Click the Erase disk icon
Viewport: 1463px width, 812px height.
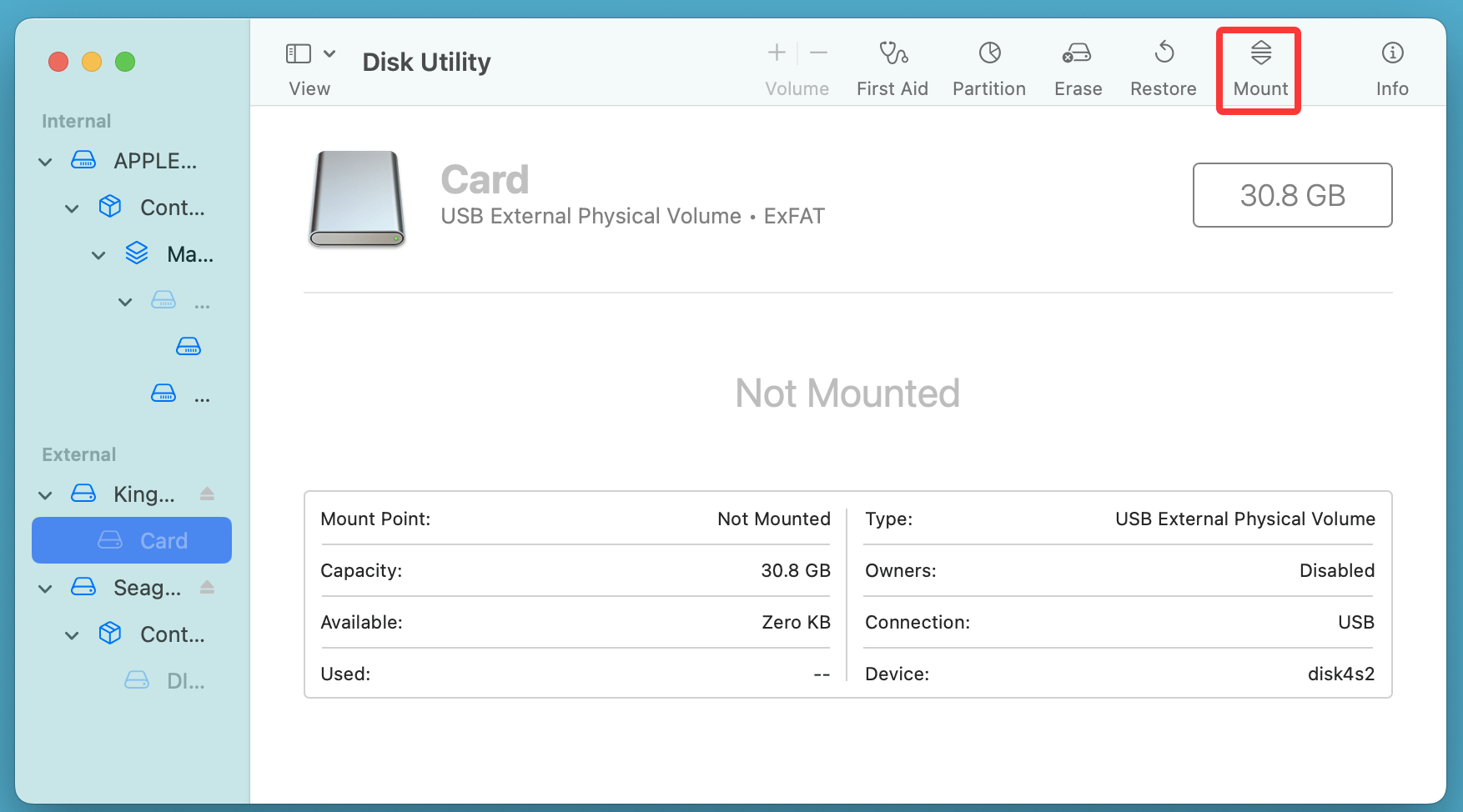[1077, 54]
